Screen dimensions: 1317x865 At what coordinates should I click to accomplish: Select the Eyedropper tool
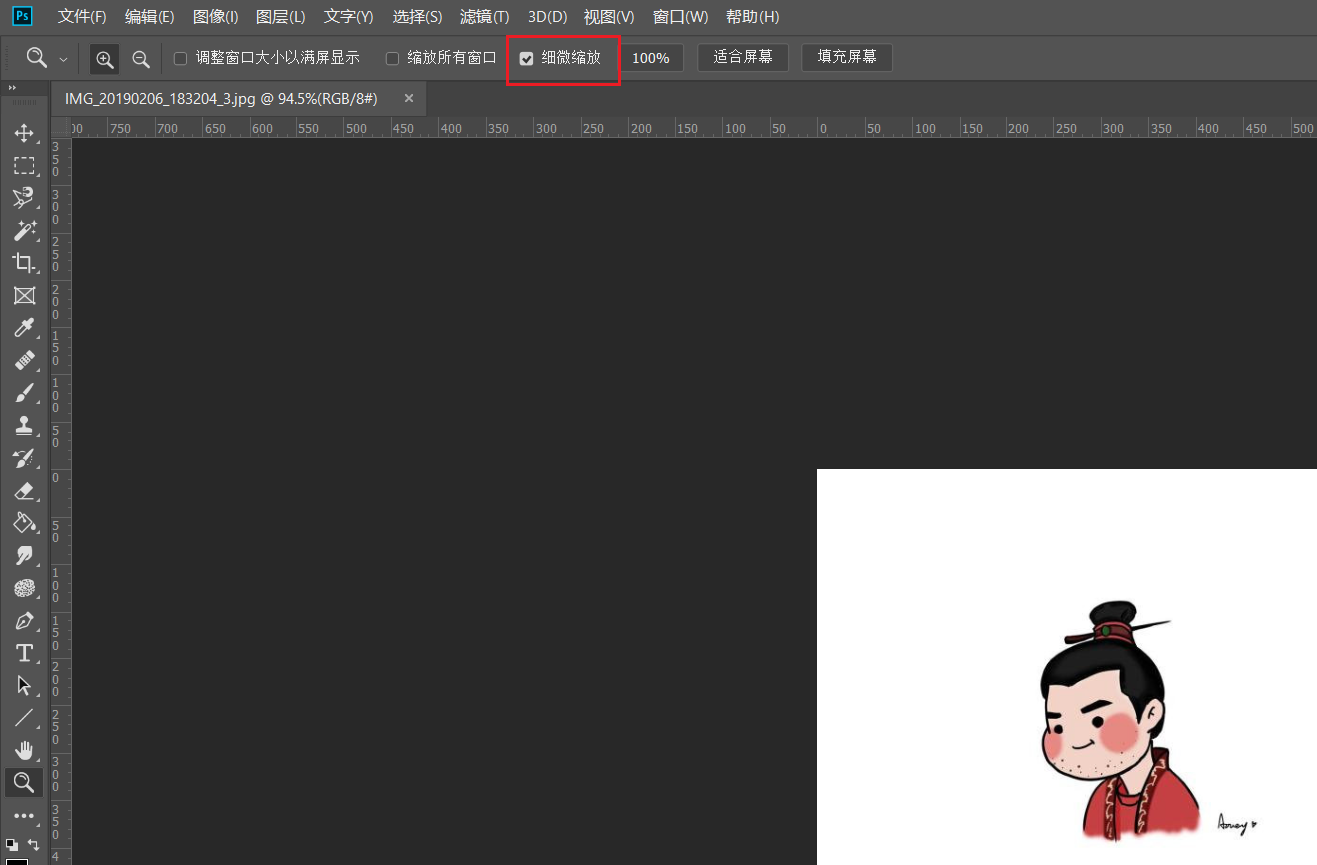[24, 328]
